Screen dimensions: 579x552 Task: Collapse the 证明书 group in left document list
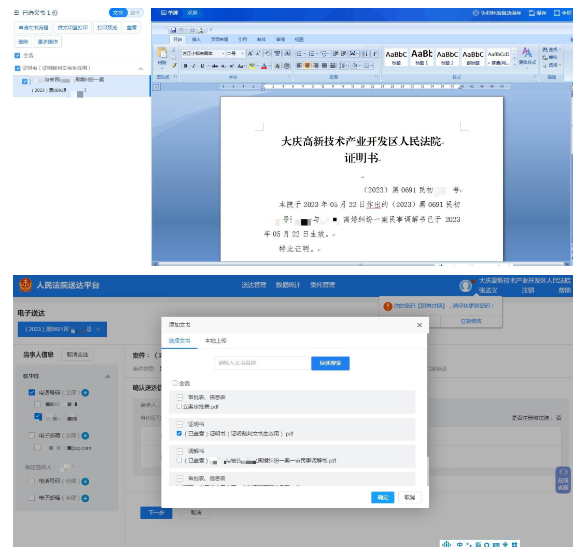[x=141, y=68]
